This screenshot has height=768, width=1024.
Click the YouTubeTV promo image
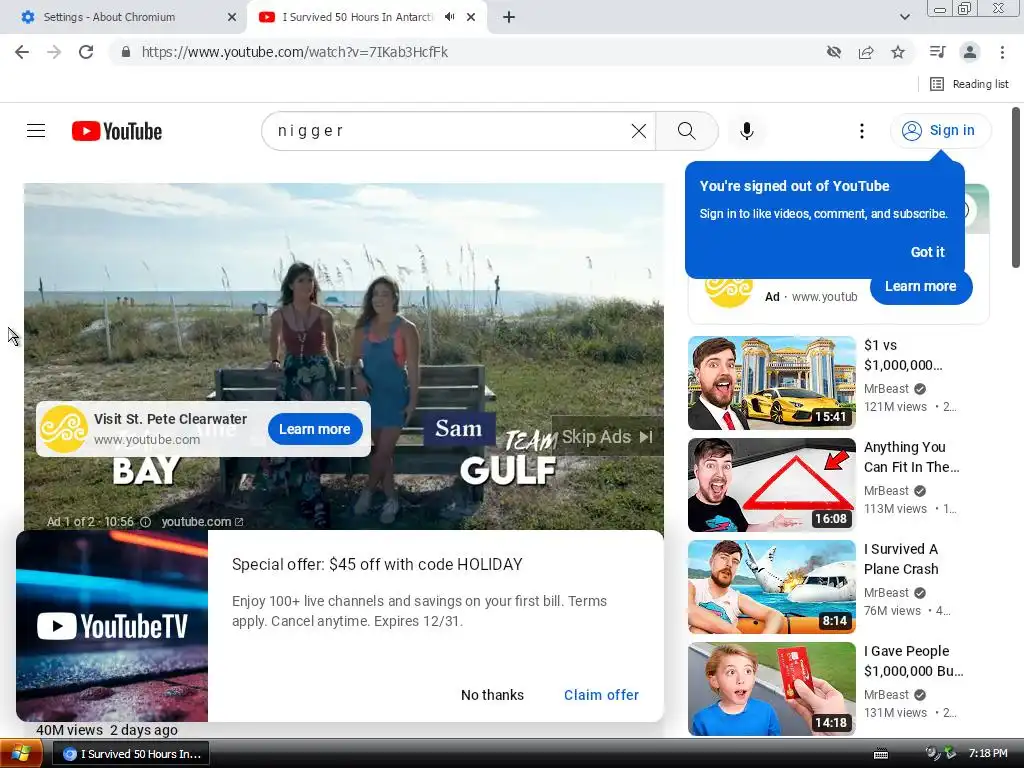tap(112, 626)
